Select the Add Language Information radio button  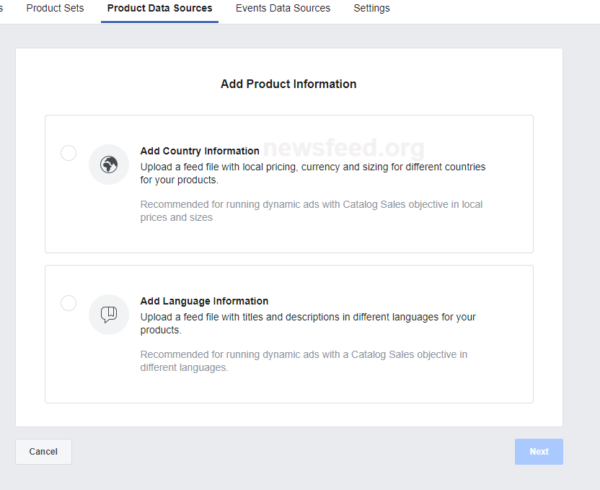[x=68, y=303]
